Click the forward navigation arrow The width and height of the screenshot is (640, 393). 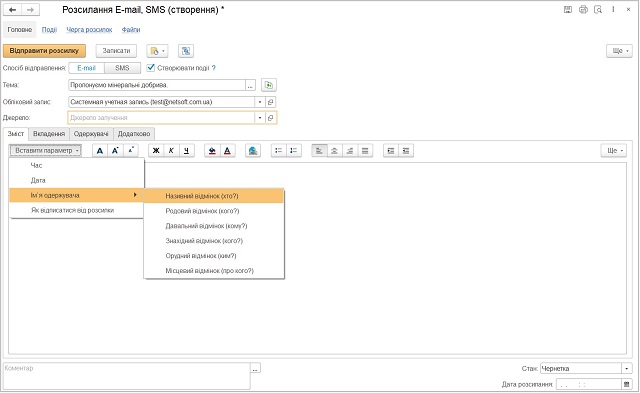coord(30,9)
